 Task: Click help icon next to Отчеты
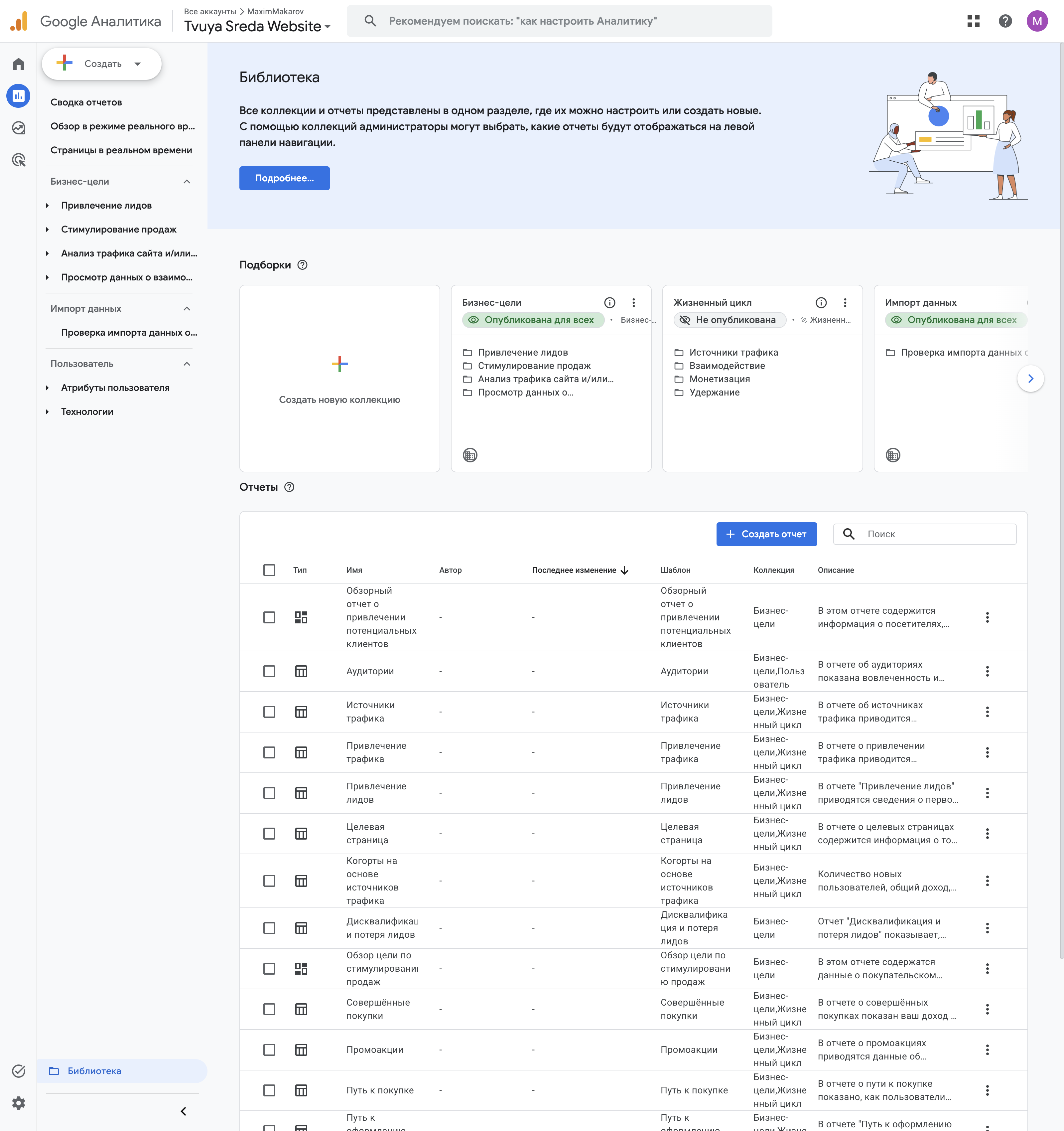coord(290,487)
